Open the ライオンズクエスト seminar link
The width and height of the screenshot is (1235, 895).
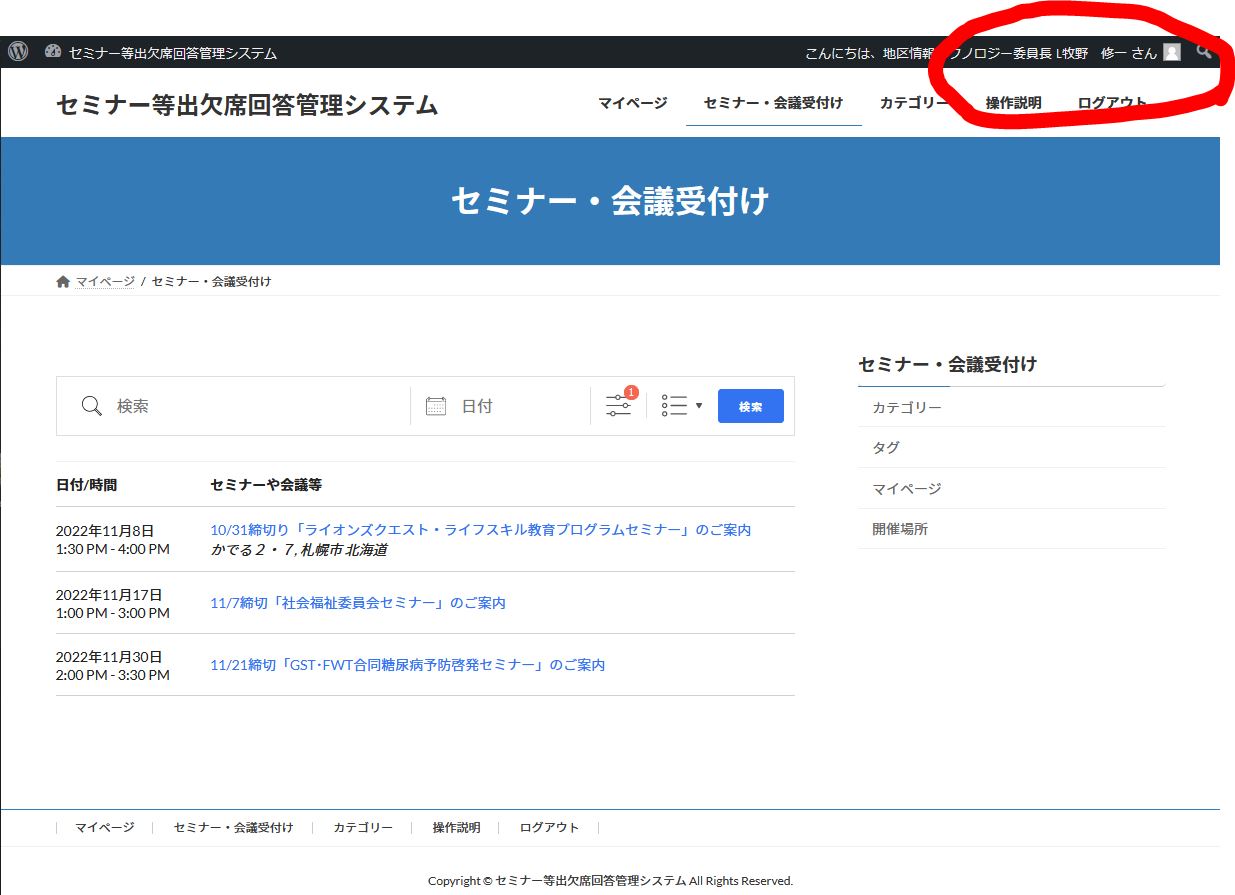coord(480,530)
